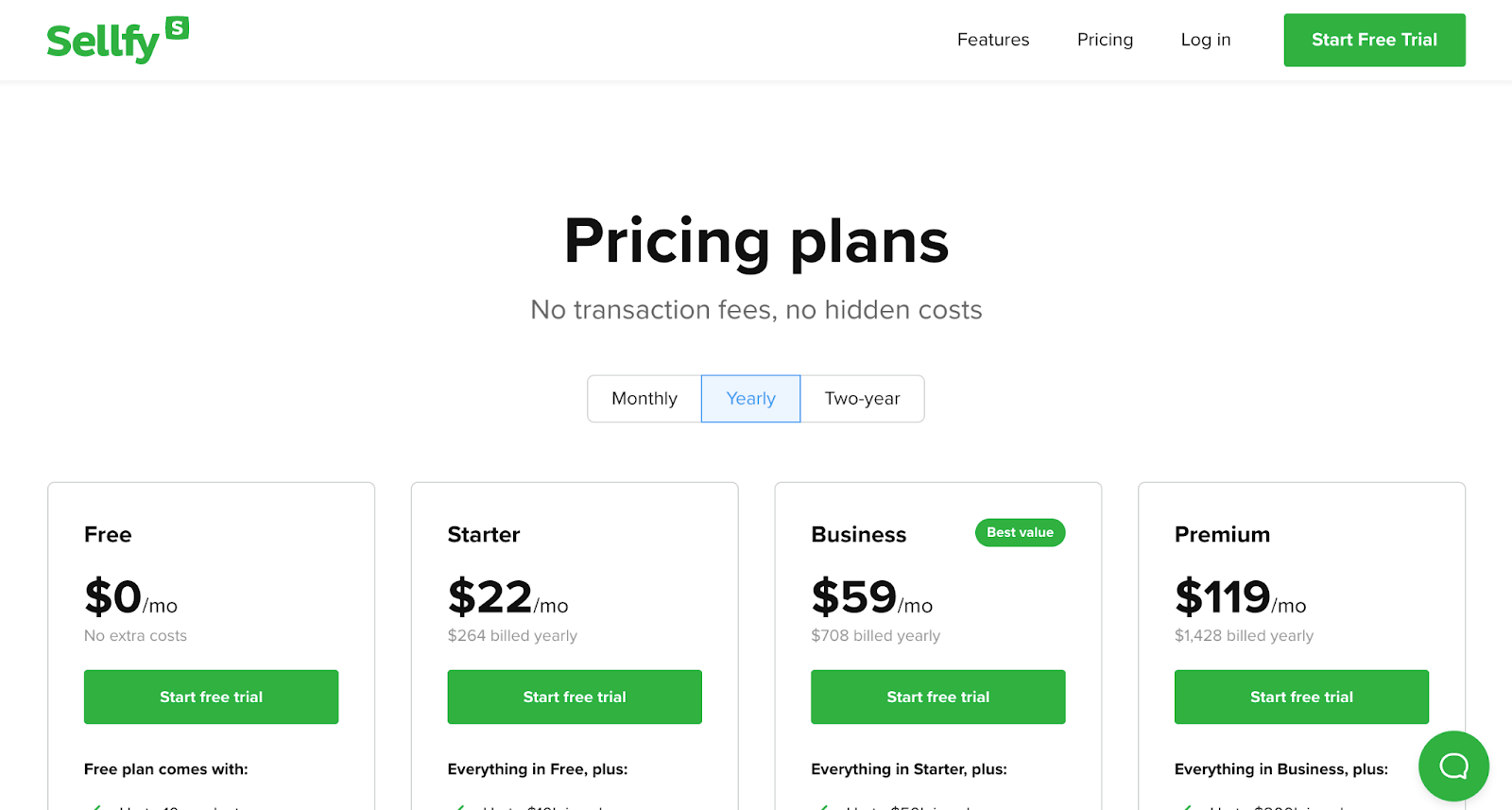Switch billing to Monthly
Screen dimensions: 1512x810
[x=644, y=399]
